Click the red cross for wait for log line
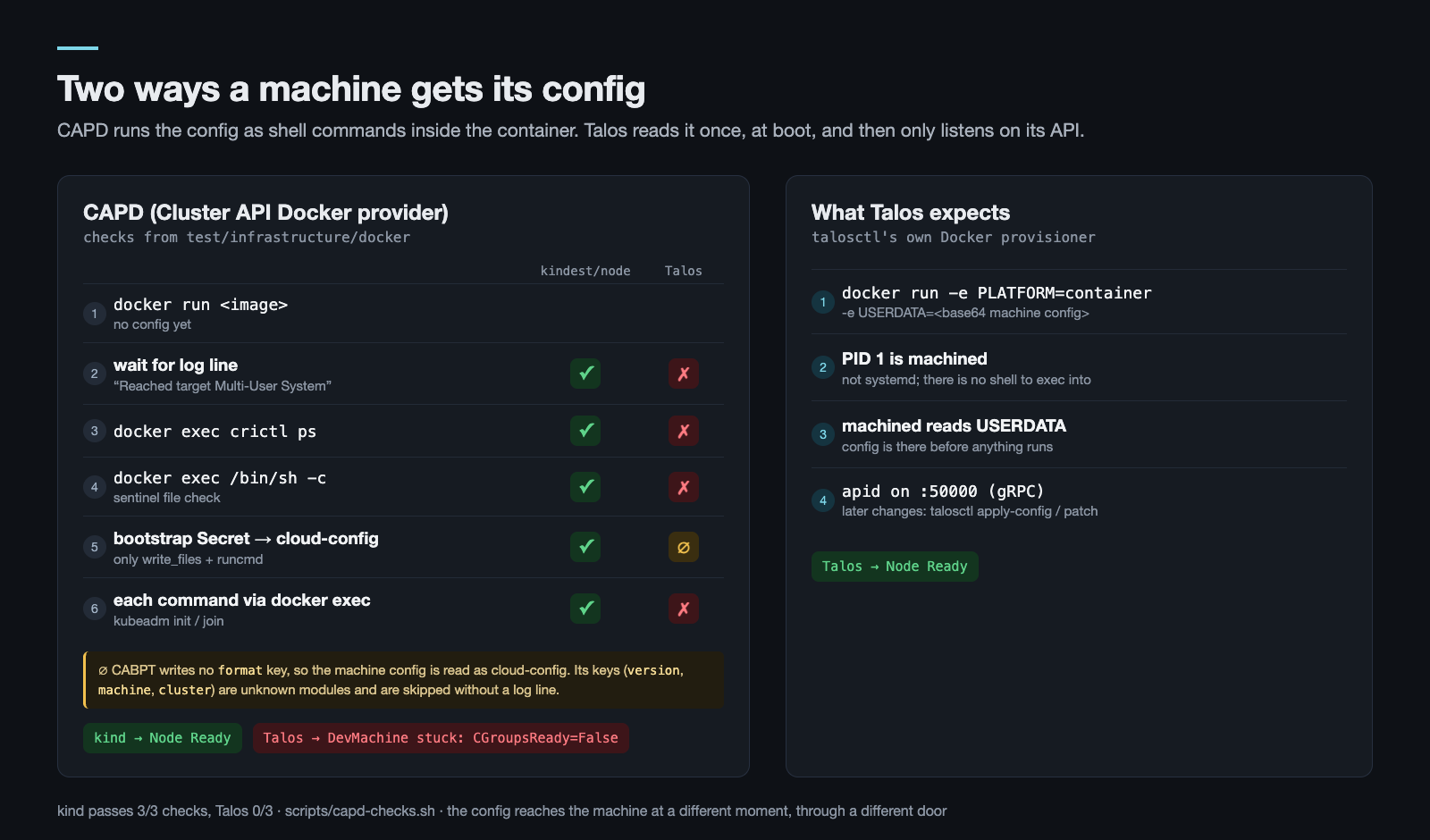Viewport: 1430px width, 840px height. click(684, 374)
